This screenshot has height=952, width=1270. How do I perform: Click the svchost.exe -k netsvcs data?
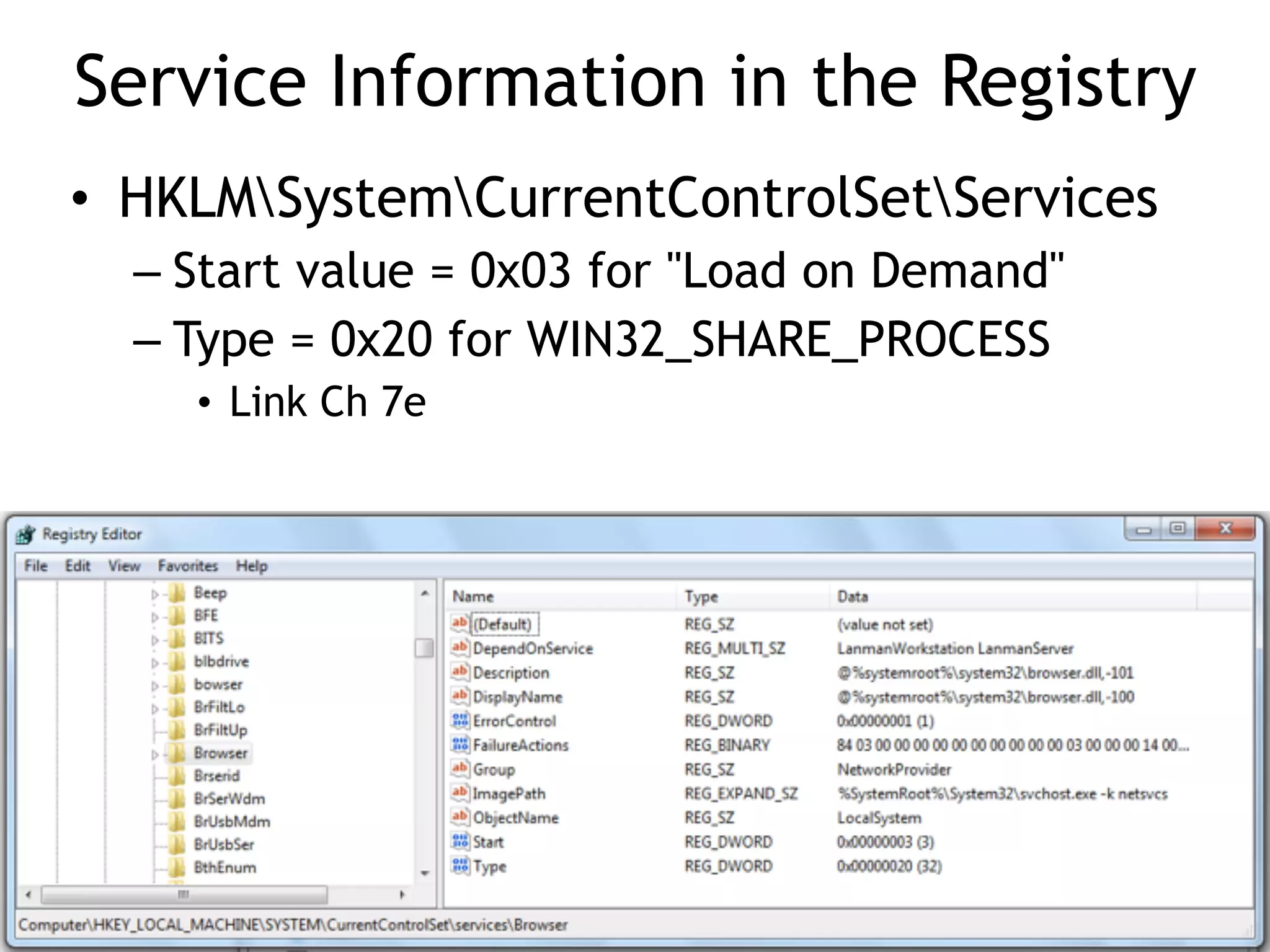pos(1003,793)
